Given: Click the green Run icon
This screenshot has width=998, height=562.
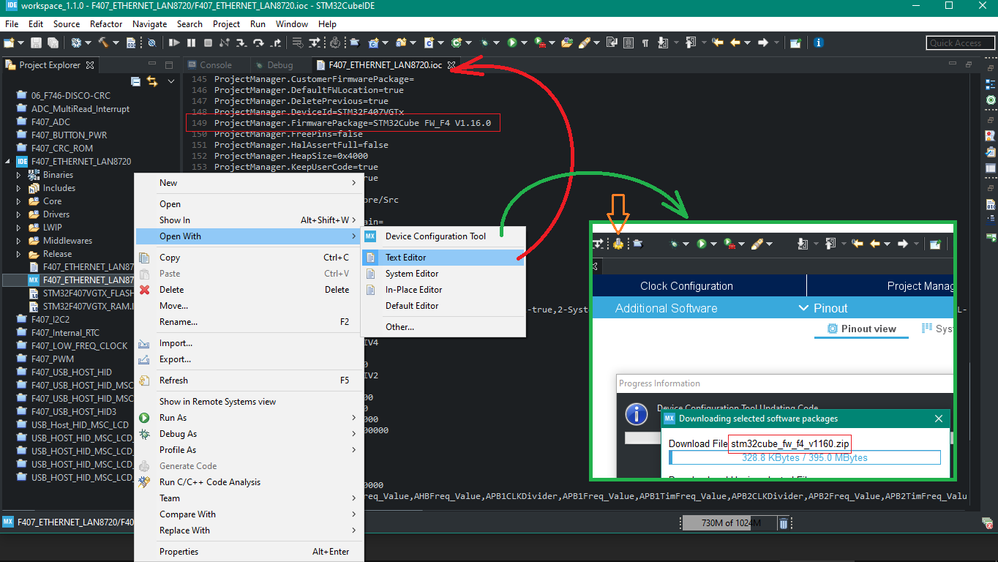Looking at the screenshot, I should pyautogui.click(x=512, y=43).
